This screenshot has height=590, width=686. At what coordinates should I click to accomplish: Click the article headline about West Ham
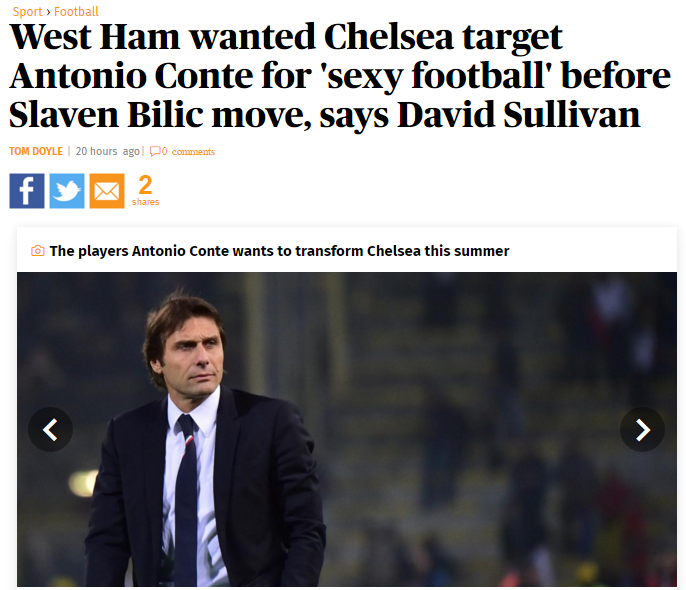point(324,77)
